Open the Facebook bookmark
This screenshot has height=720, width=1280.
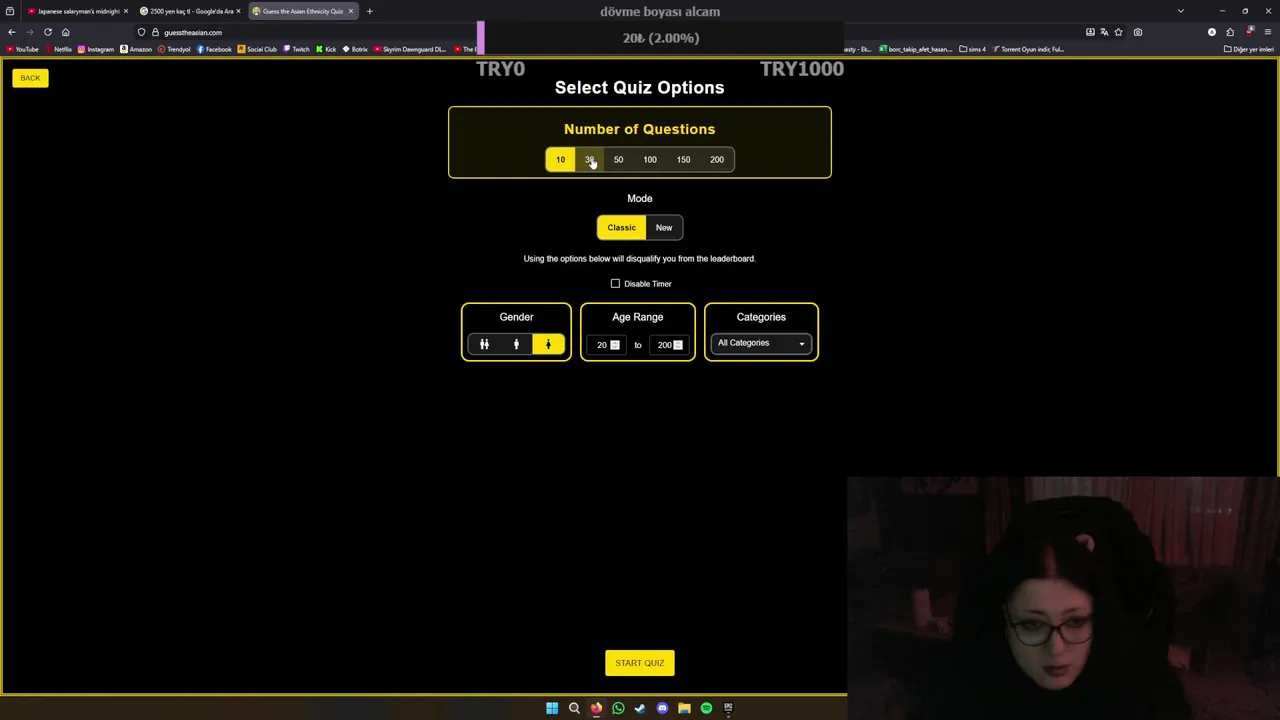(x=214, y=49)
